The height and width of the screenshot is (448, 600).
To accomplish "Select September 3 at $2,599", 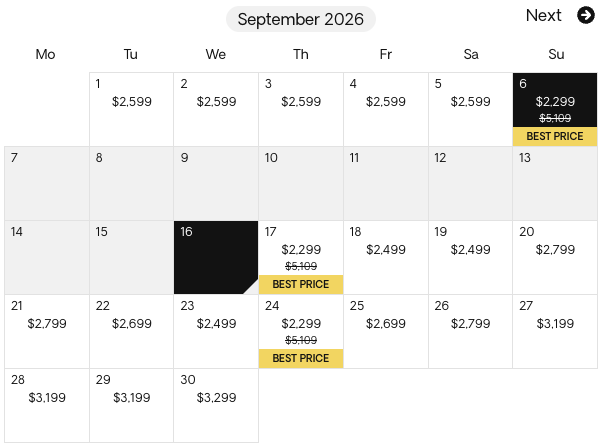I will pyautogui.click(x=301, y=109).
